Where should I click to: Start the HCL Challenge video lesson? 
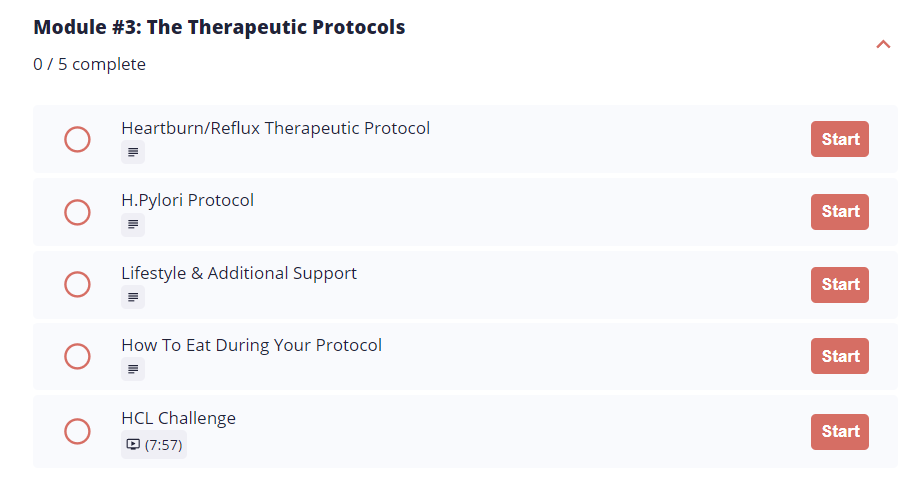pos(840,432)
